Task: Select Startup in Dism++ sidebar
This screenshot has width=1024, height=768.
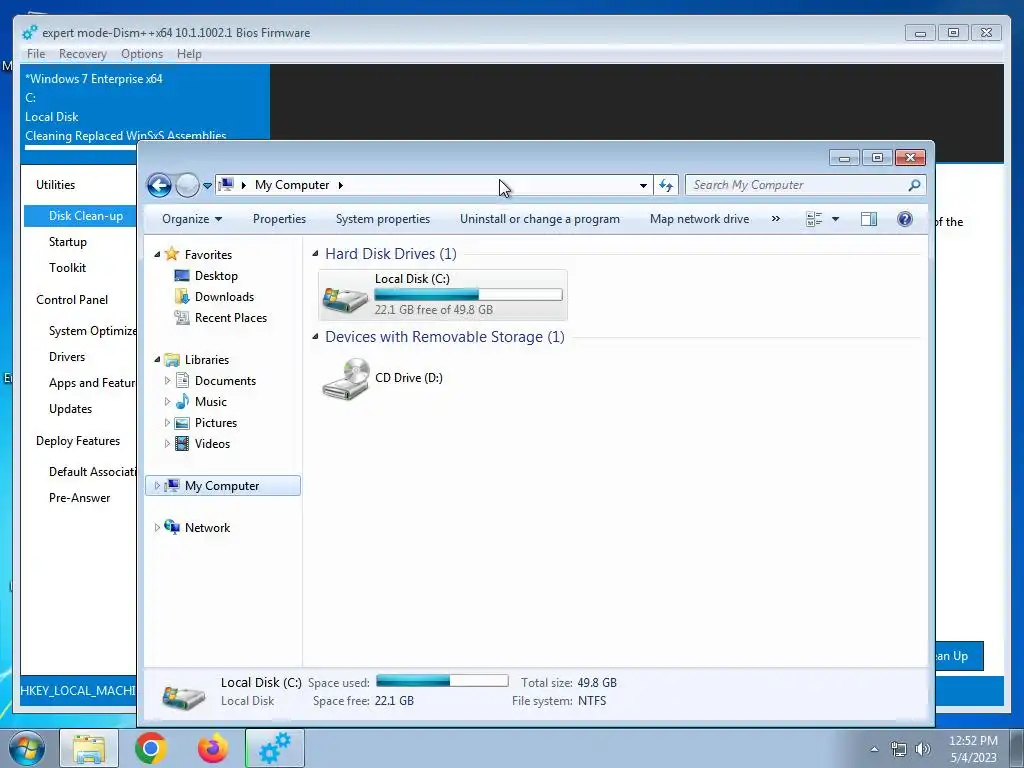Action: (68, 242)
